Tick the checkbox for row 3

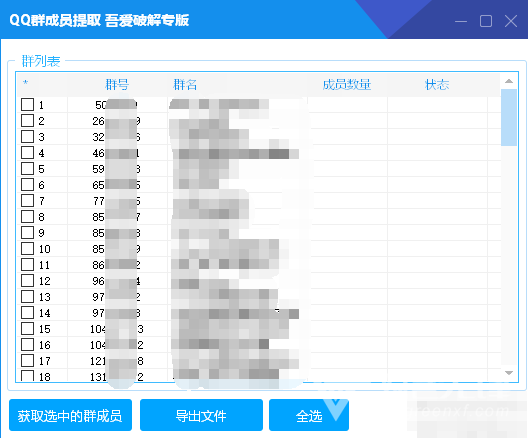point(27,137)
